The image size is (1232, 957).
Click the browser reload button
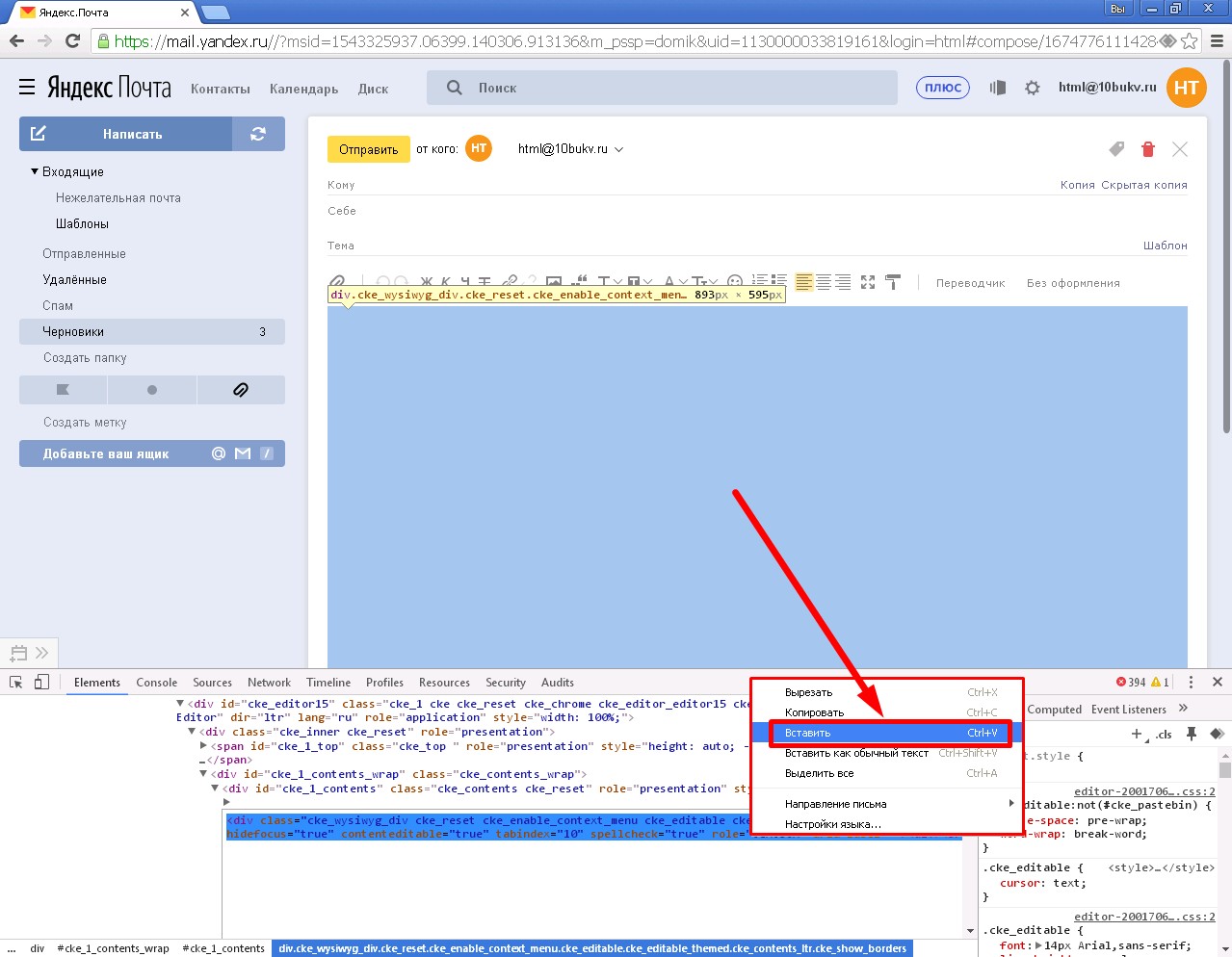(72, 40)
